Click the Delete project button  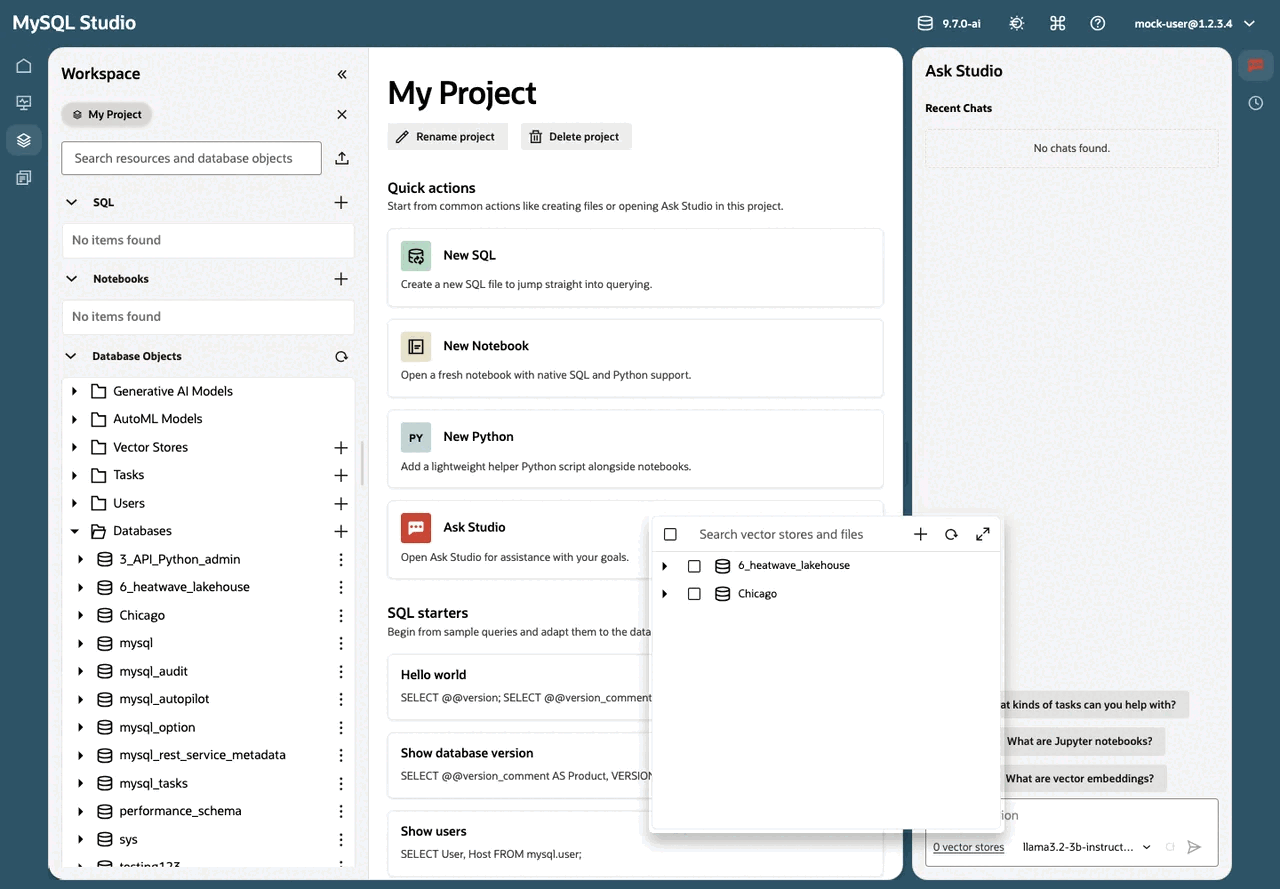(576, 137)
